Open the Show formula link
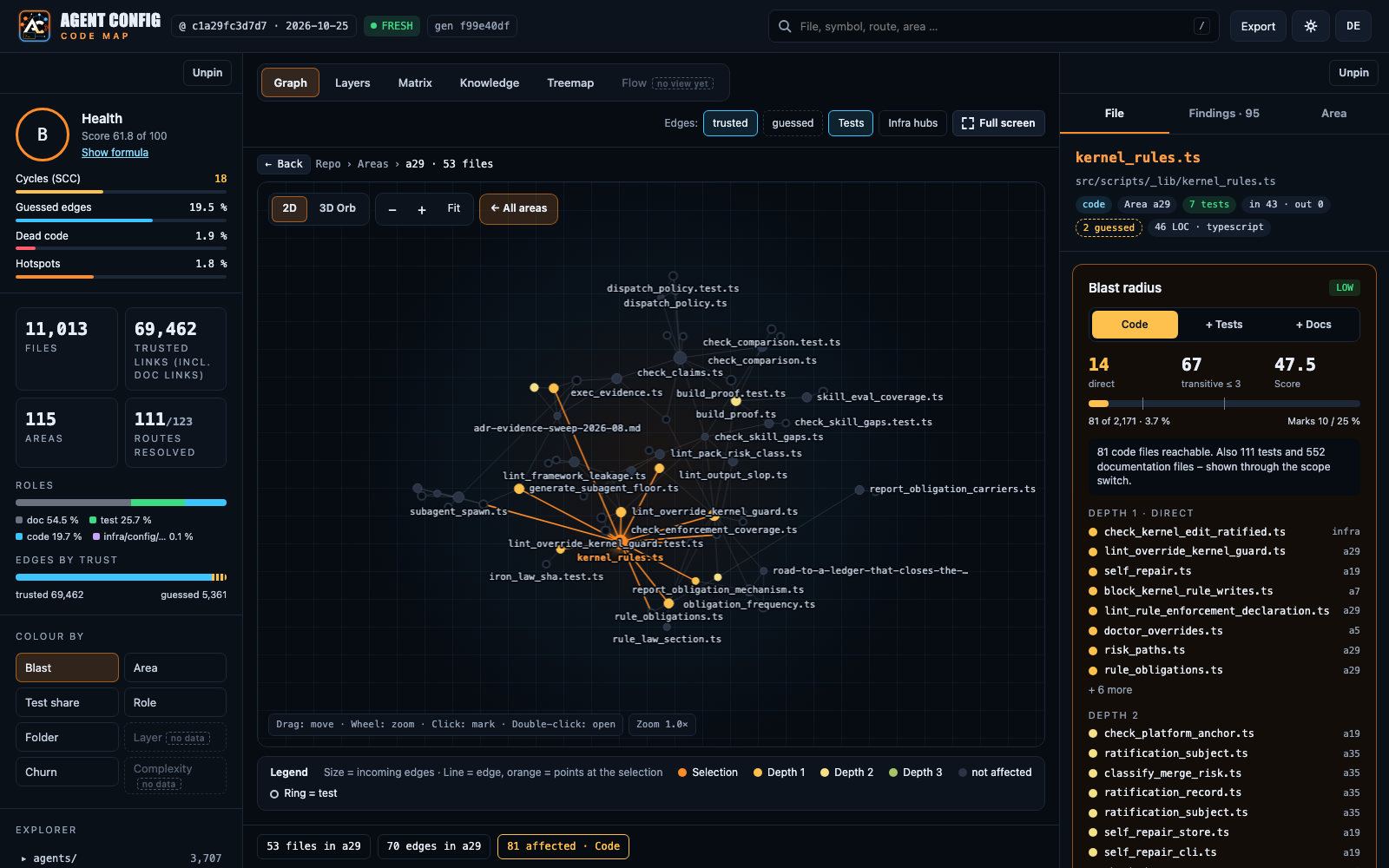 [115, 153]
